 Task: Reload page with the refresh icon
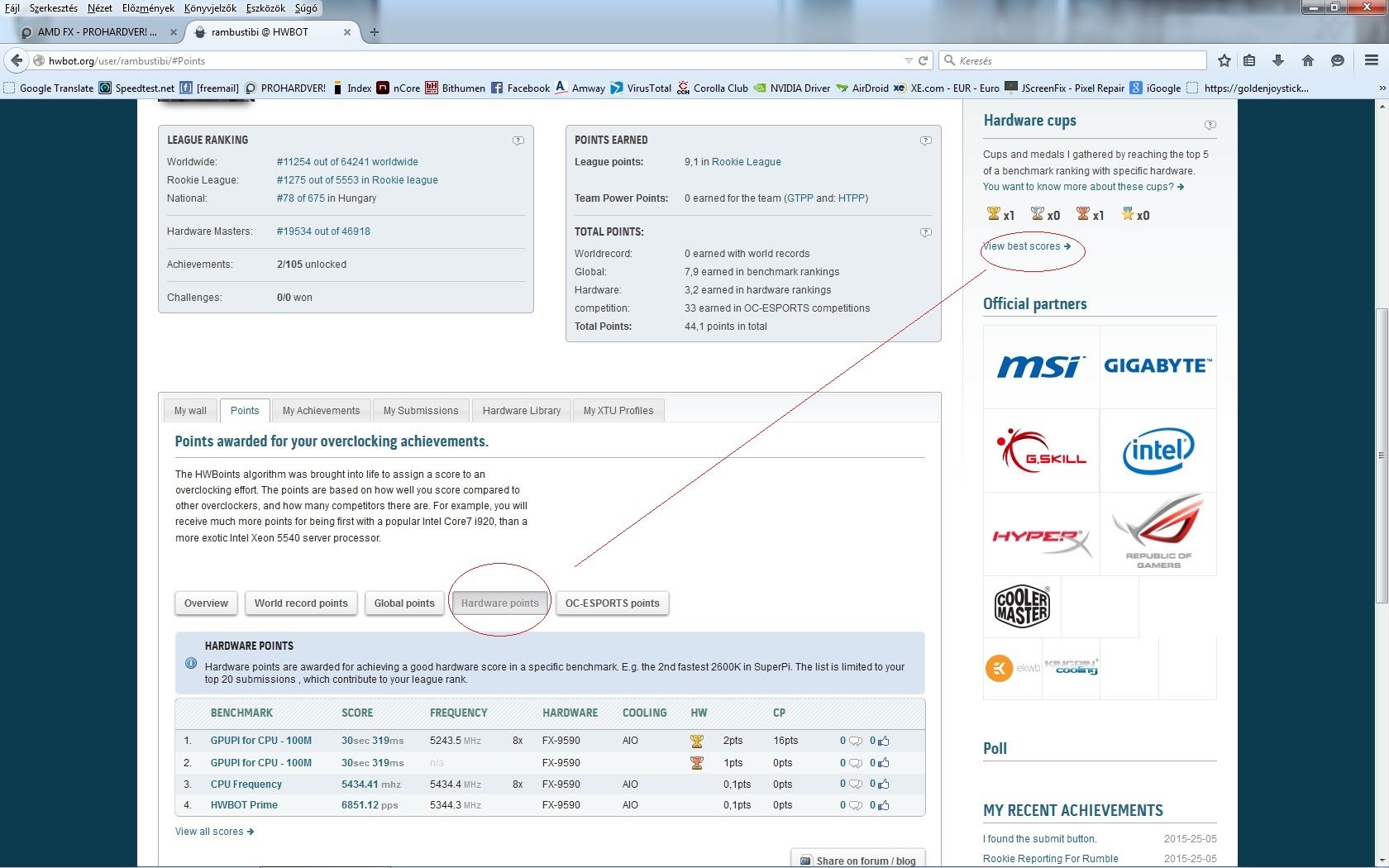tap(923, 60)
